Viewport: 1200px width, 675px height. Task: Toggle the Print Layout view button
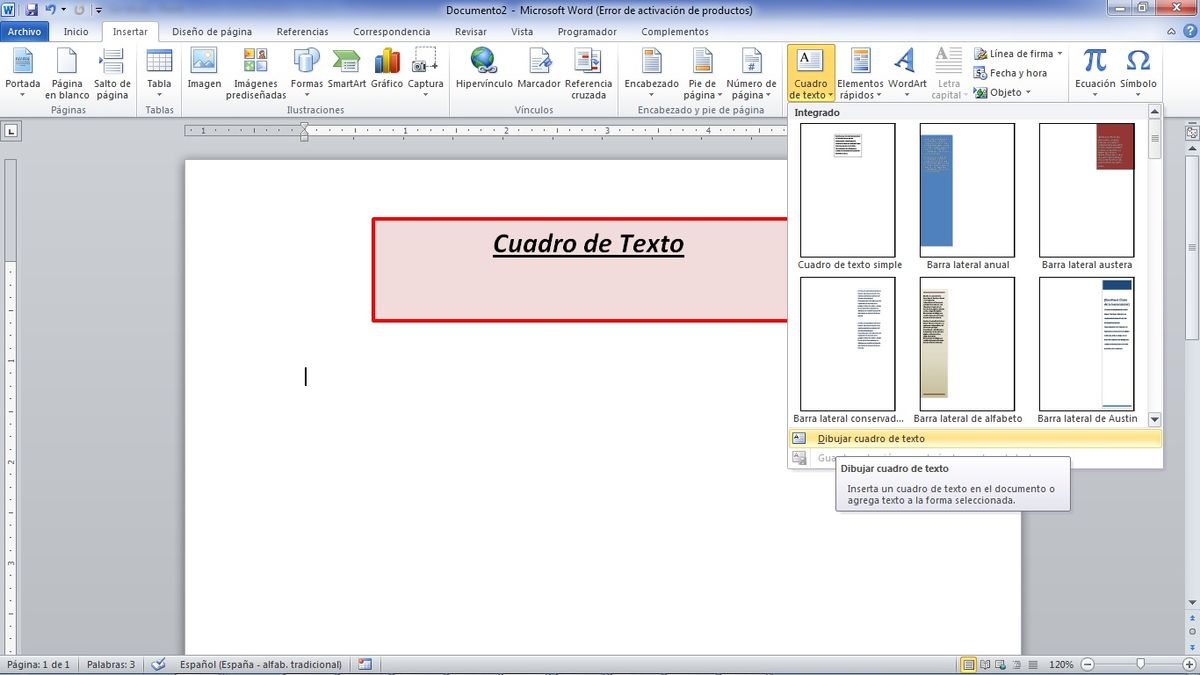(968, 664)
